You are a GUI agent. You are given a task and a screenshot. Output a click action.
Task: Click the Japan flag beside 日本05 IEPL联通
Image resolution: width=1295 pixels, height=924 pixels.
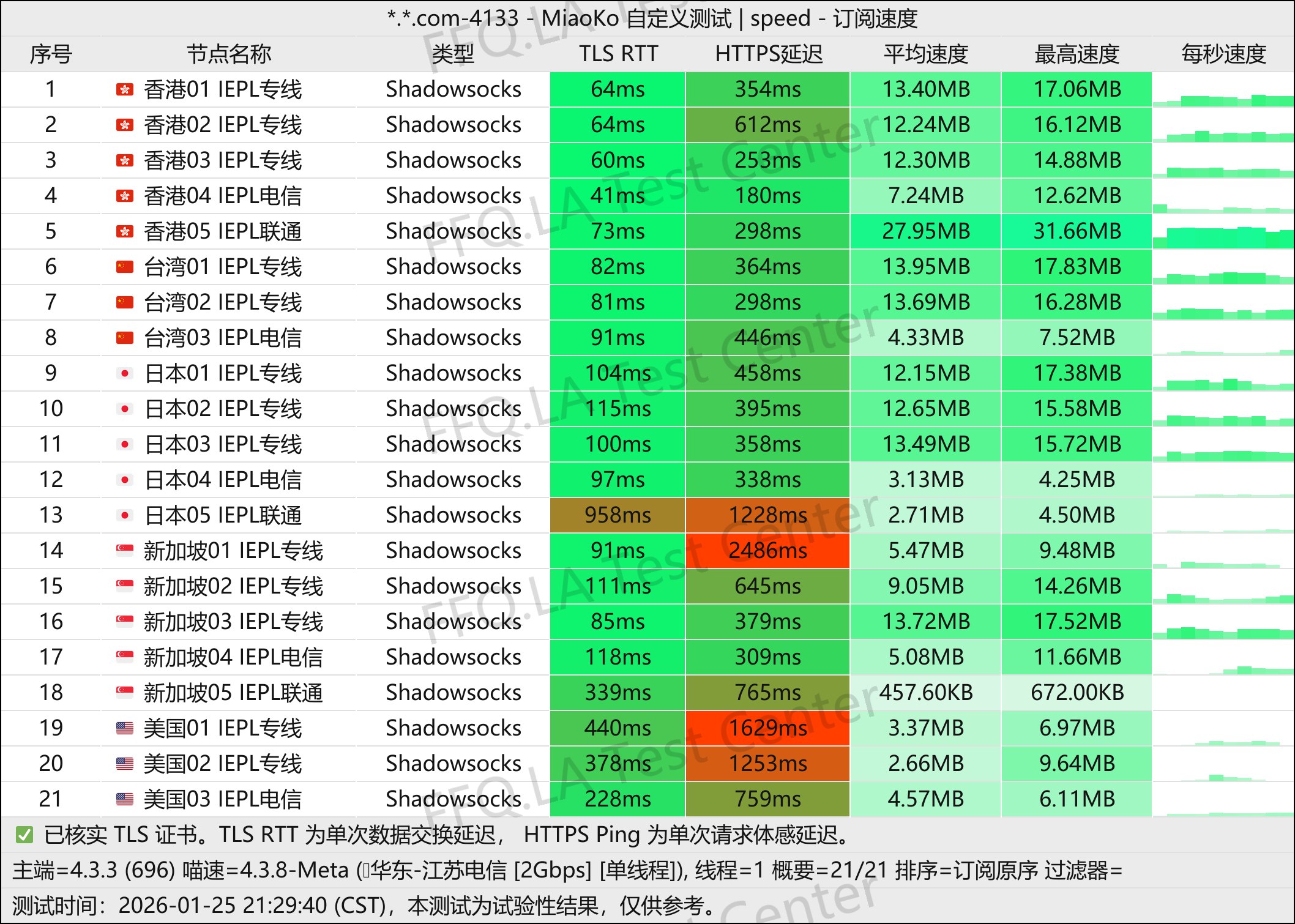pyautogui.click(x=125, y=516)
